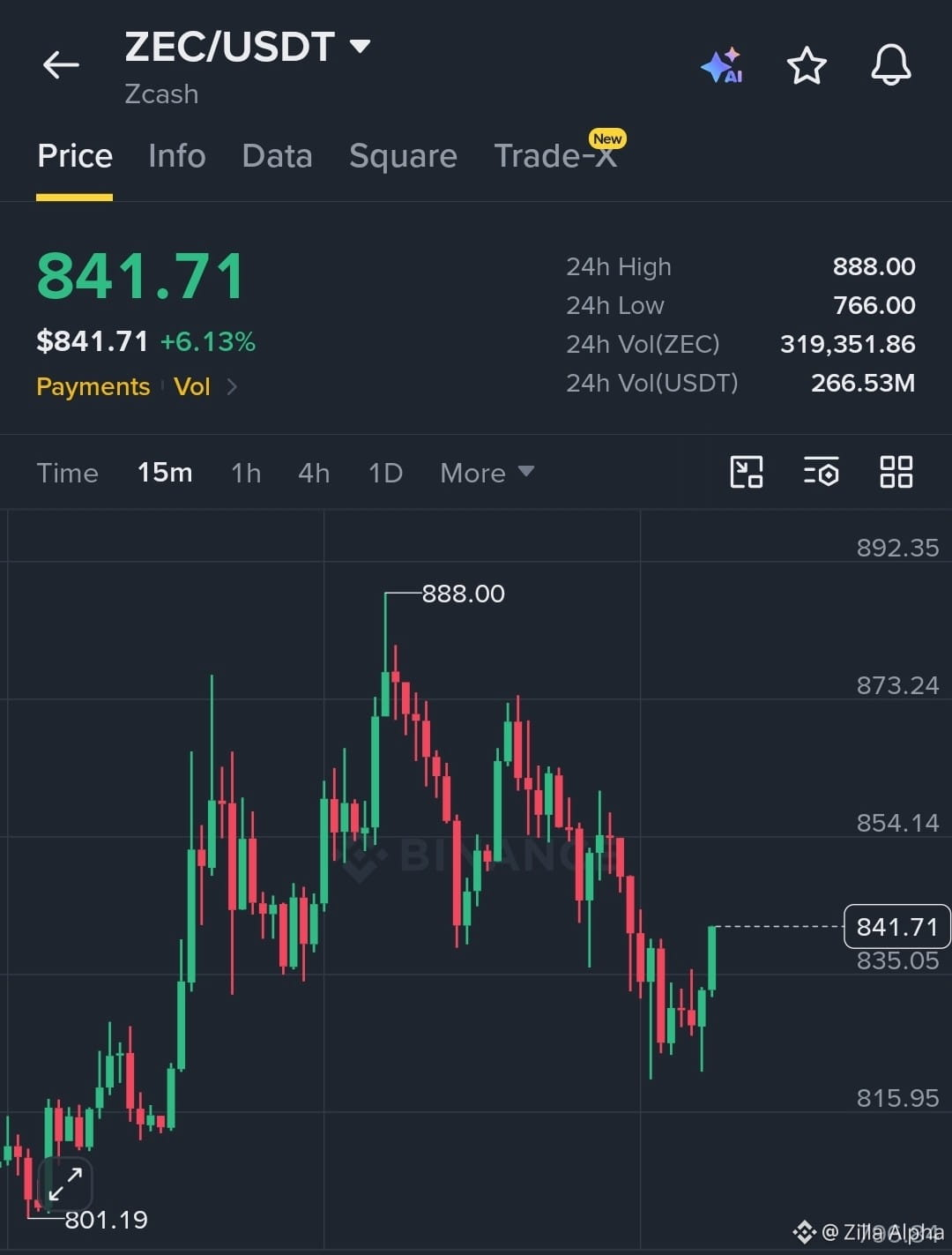Open the Square tab
Viewport: 952px width, 1255px height.
pos(403,156)
